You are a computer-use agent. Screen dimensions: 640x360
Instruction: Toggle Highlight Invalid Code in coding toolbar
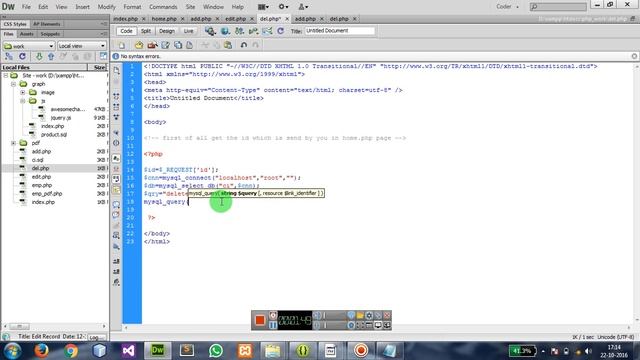click(x=116, y=169)
